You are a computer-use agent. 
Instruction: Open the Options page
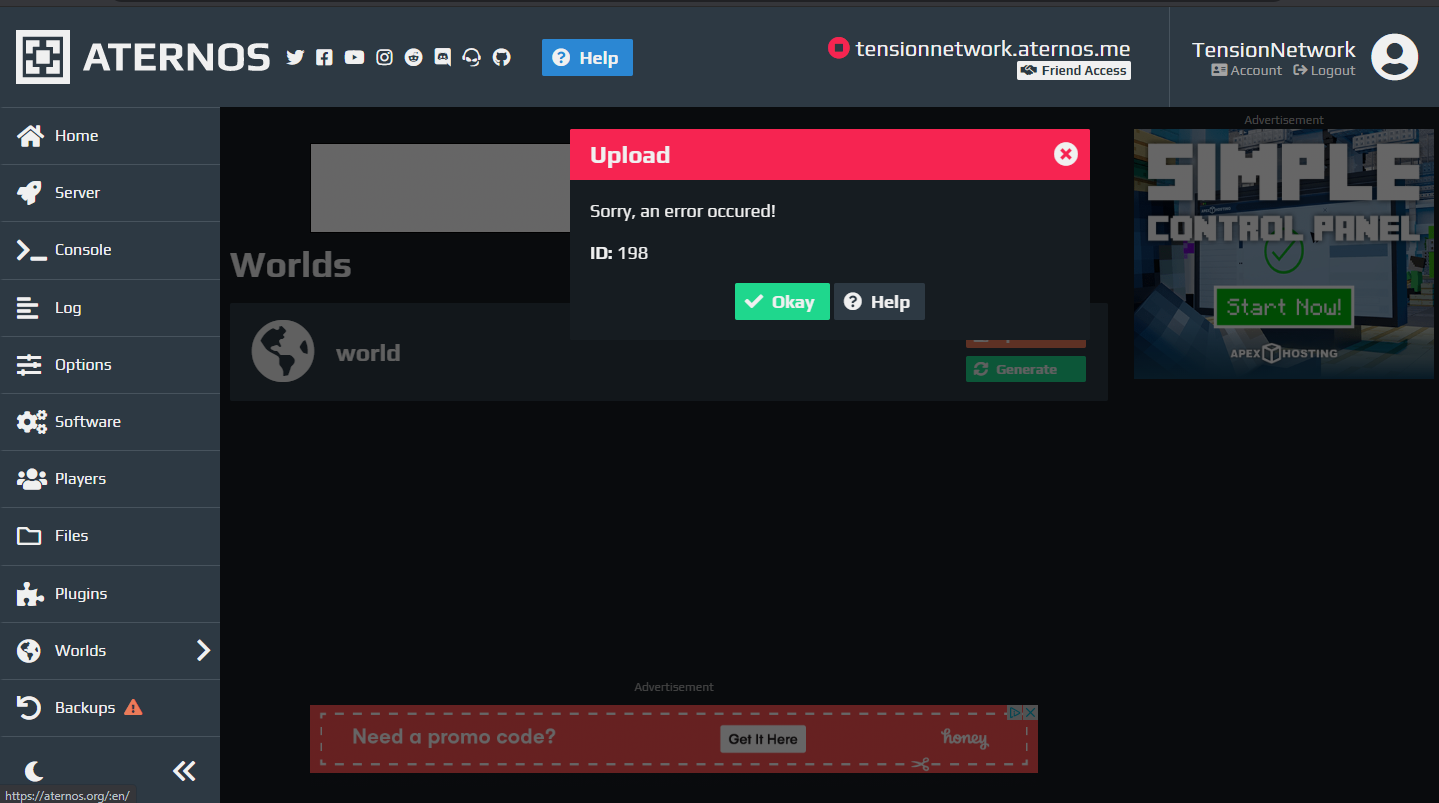click(110, 365)
